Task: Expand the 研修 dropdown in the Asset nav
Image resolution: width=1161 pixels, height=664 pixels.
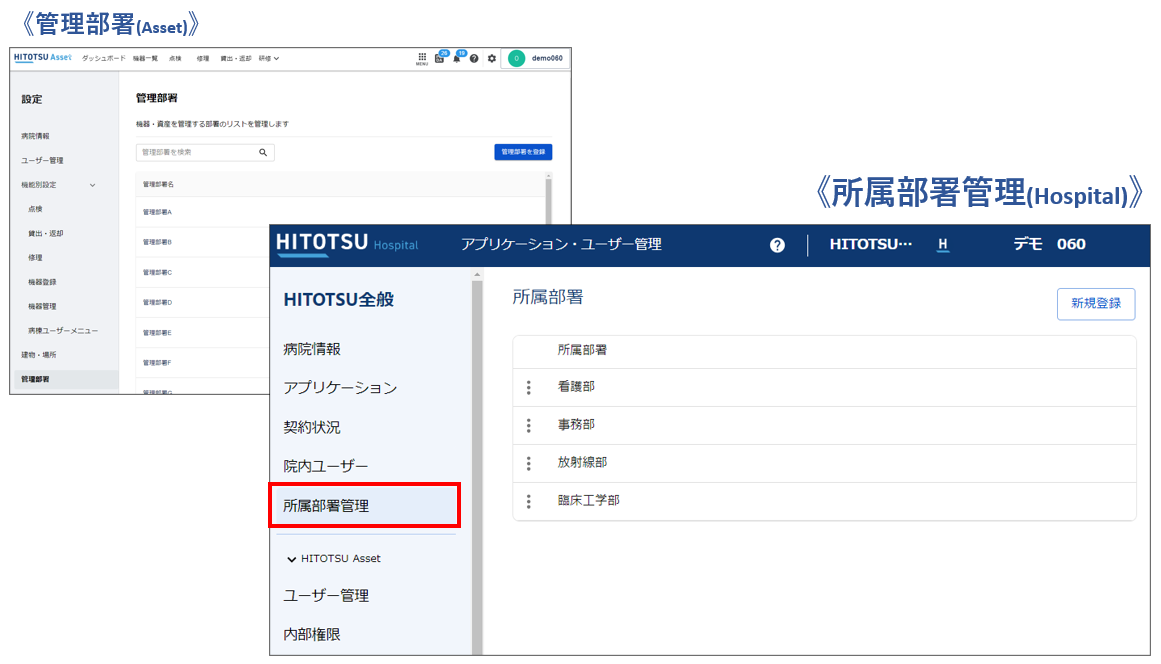Action: pos(269,58)
